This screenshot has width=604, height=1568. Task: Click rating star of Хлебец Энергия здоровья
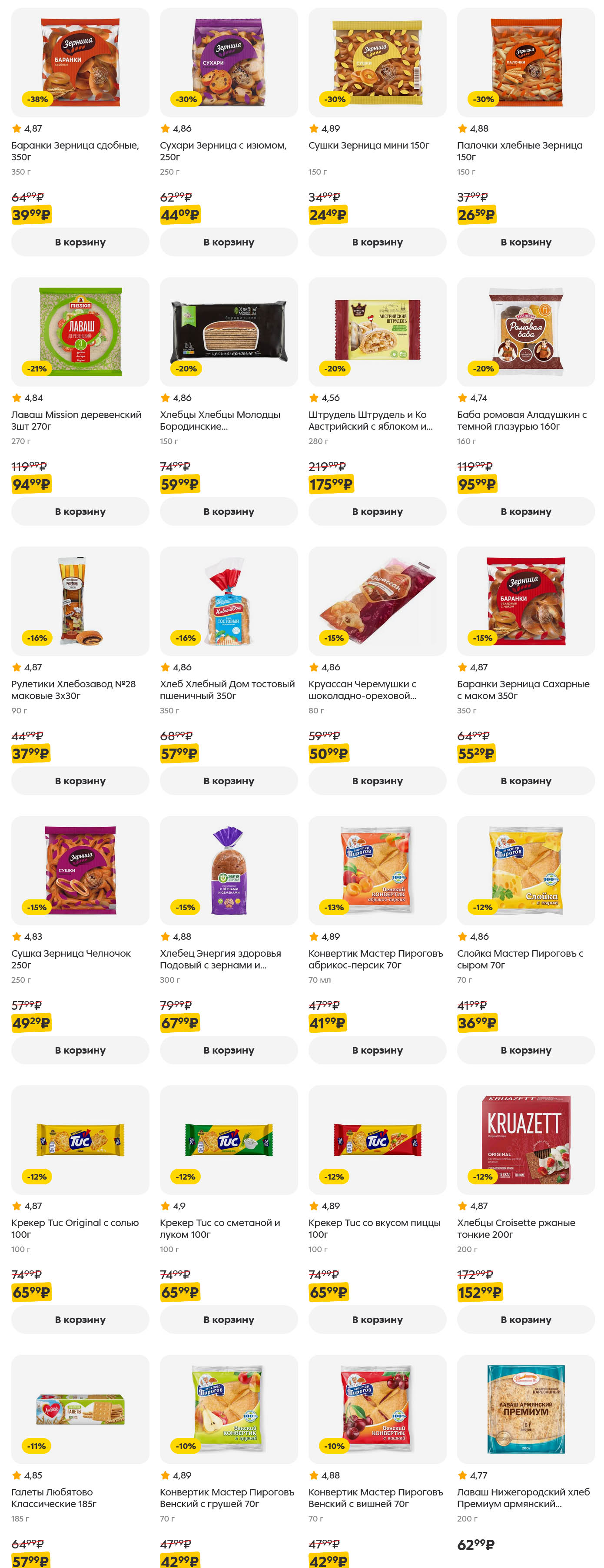point(165,937)
